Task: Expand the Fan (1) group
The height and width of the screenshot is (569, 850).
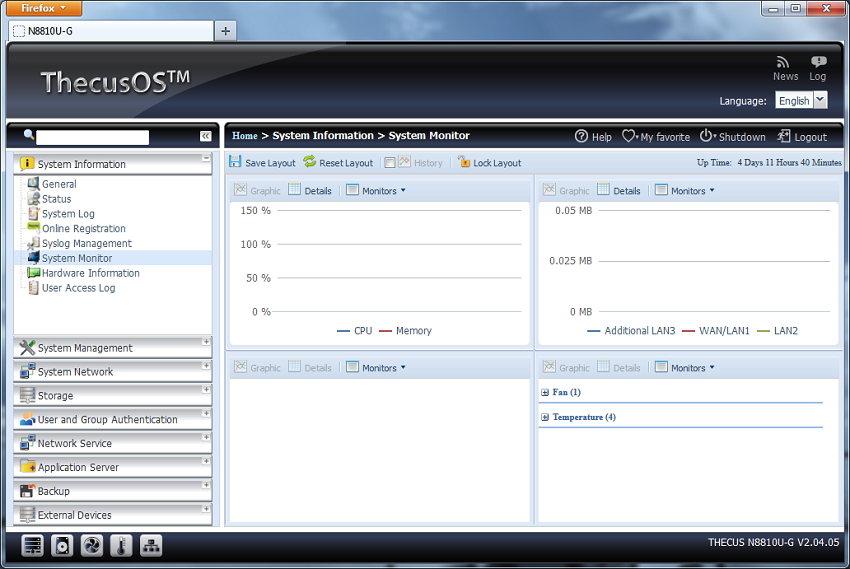Action: [x=545, y=392]
